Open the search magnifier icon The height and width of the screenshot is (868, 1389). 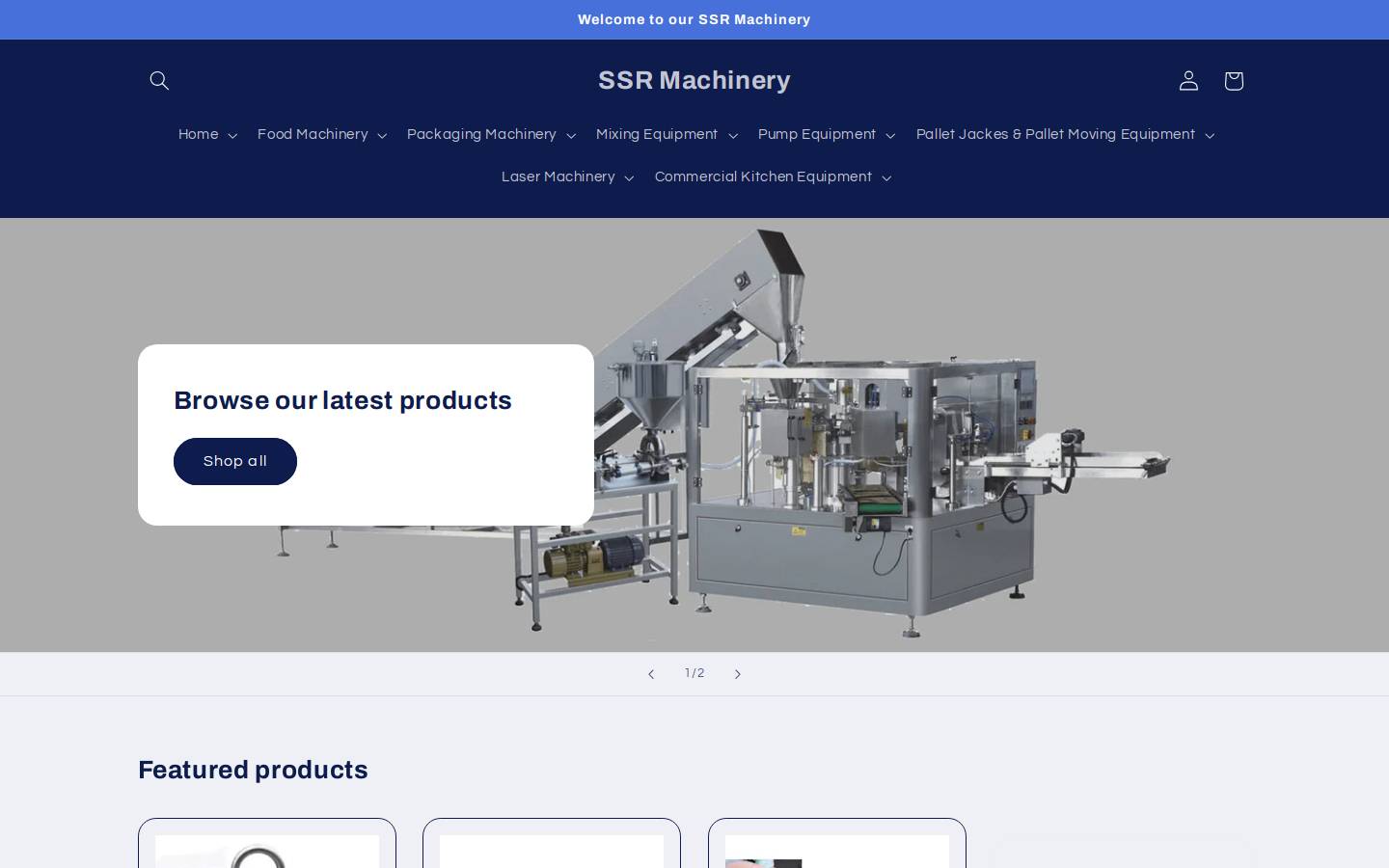pos(159,81)
